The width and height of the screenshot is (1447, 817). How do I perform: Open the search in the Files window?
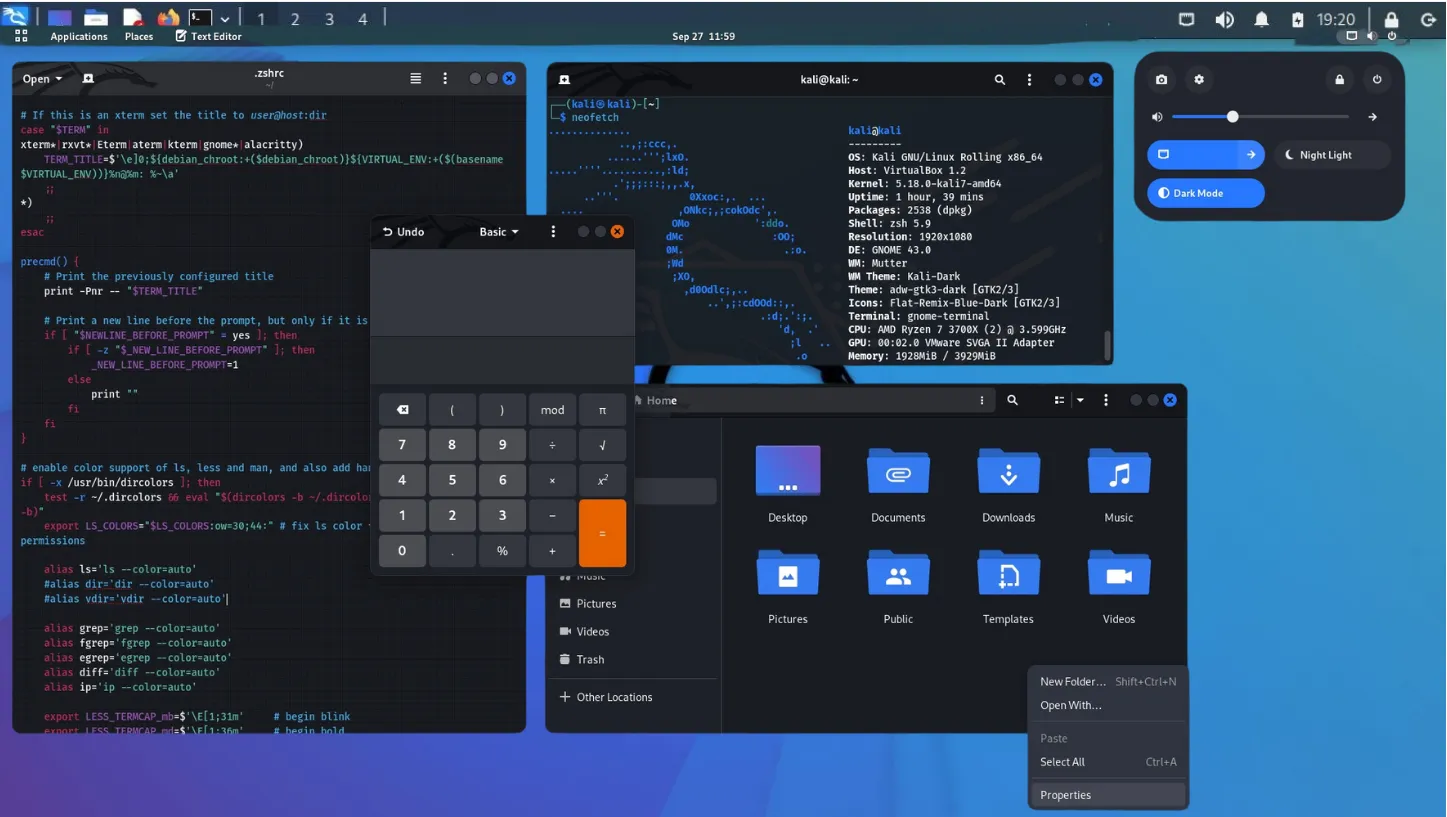click(1012, 399)
